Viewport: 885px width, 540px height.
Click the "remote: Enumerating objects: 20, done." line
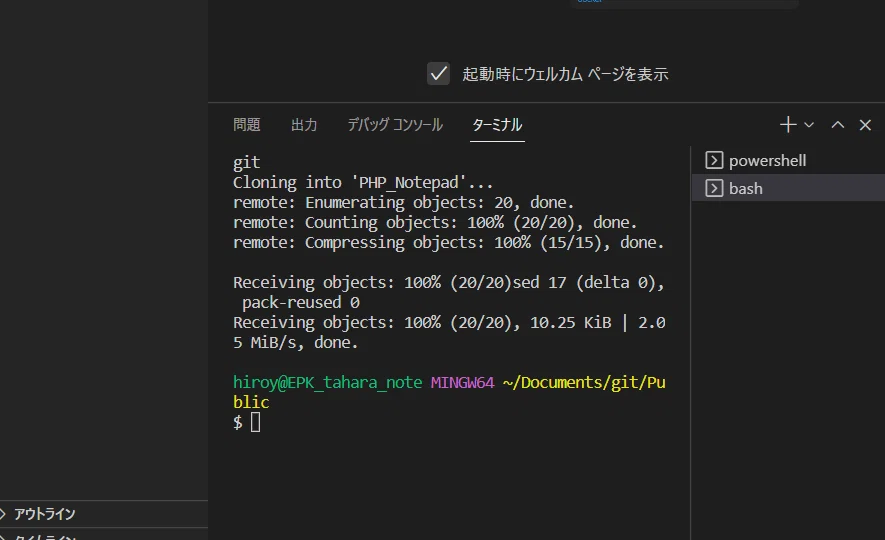(x=403, y=203)
